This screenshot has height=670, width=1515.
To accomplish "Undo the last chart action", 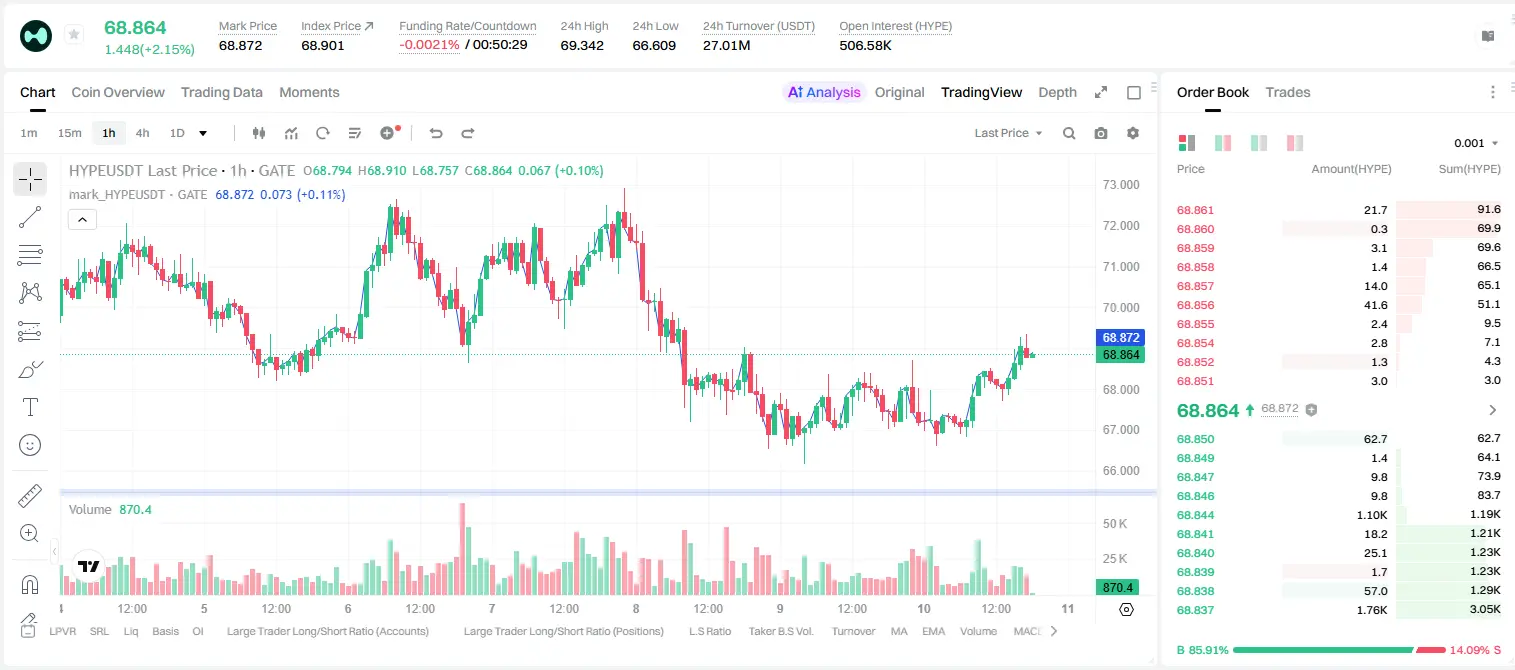I will [436, 133].
